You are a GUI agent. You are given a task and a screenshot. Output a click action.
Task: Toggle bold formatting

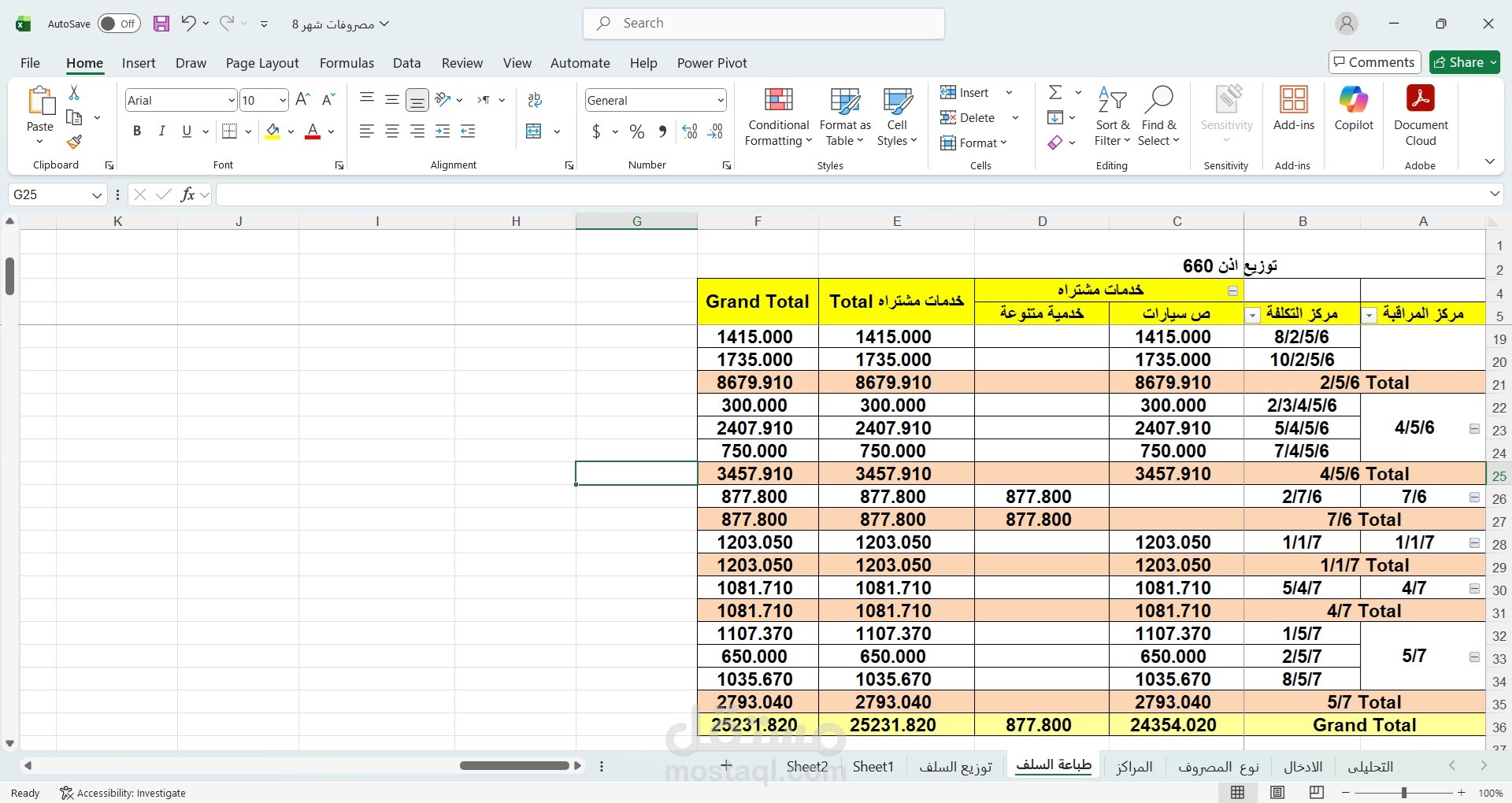click(136, 131)
